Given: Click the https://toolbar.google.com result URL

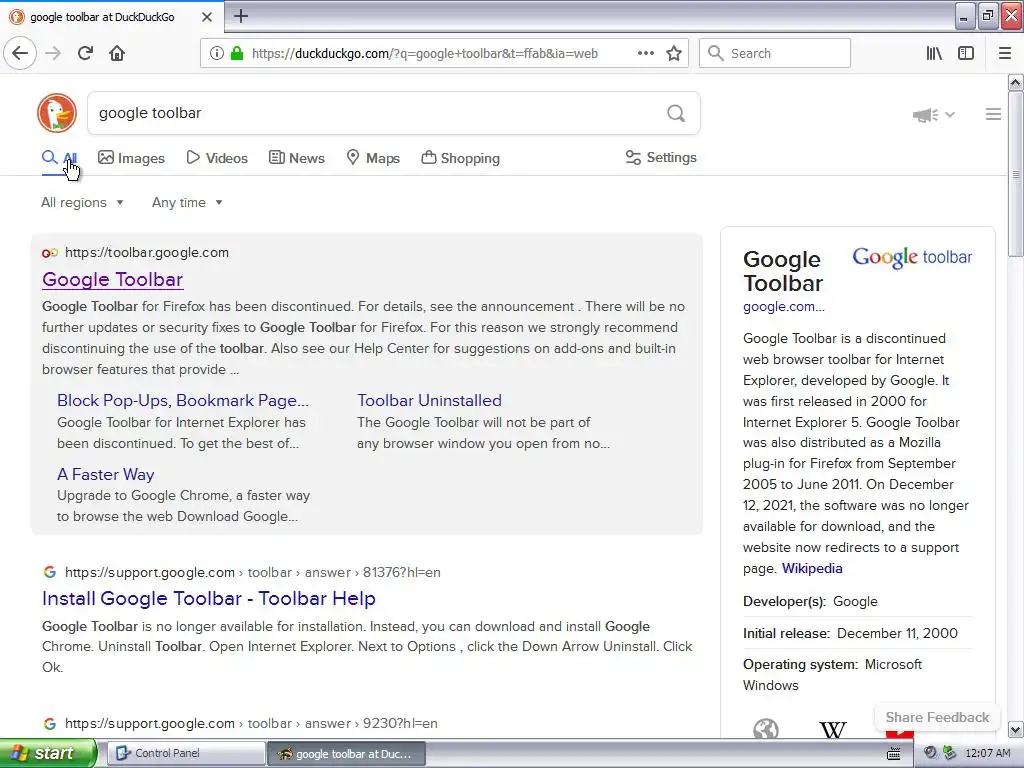Looking at the screenshot, I should tap(147, 253).
